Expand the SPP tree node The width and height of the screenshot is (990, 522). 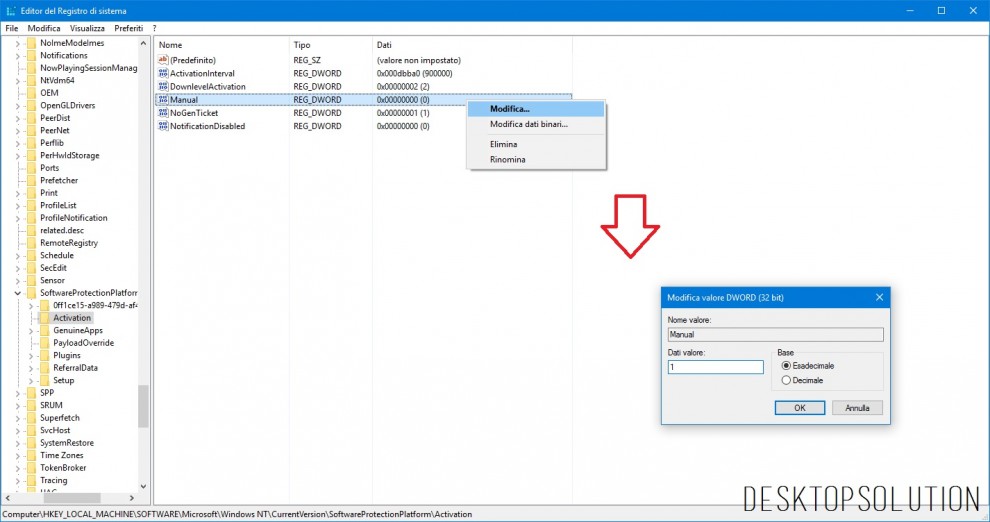click(18, 393)
